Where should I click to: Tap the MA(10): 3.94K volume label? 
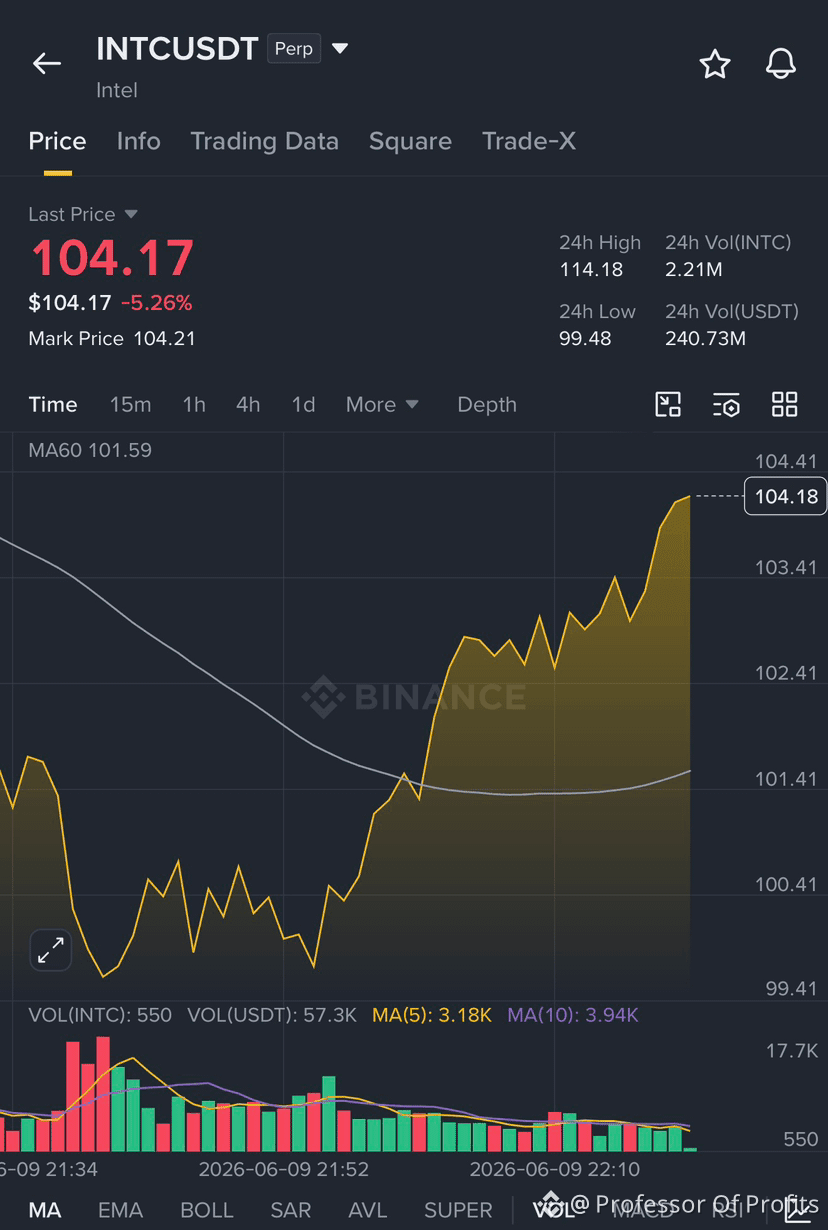pos(573,1015)
